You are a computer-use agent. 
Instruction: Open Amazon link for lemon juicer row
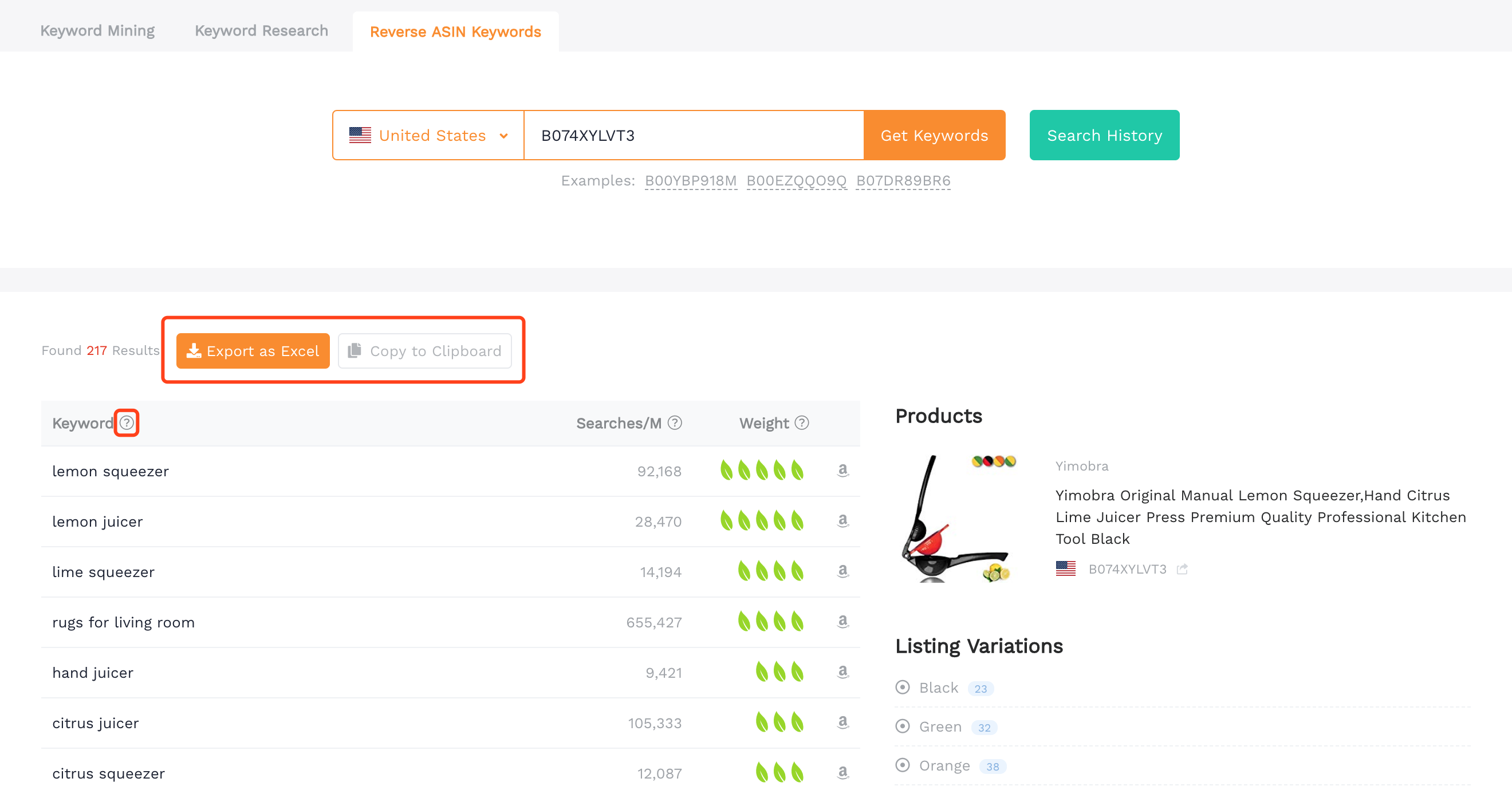(842, 521)
